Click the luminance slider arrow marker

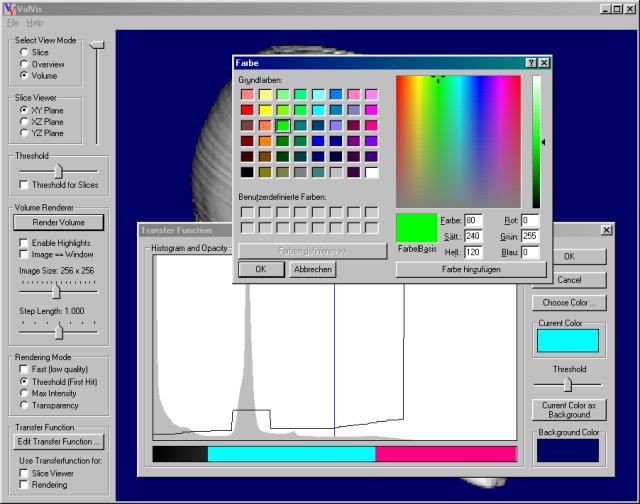coord(543,143)
